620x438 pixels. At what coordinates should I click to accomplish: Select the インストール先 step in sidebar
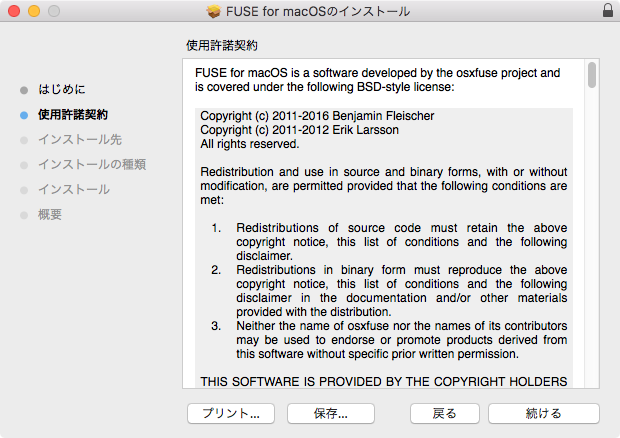[x=80, y=140]
